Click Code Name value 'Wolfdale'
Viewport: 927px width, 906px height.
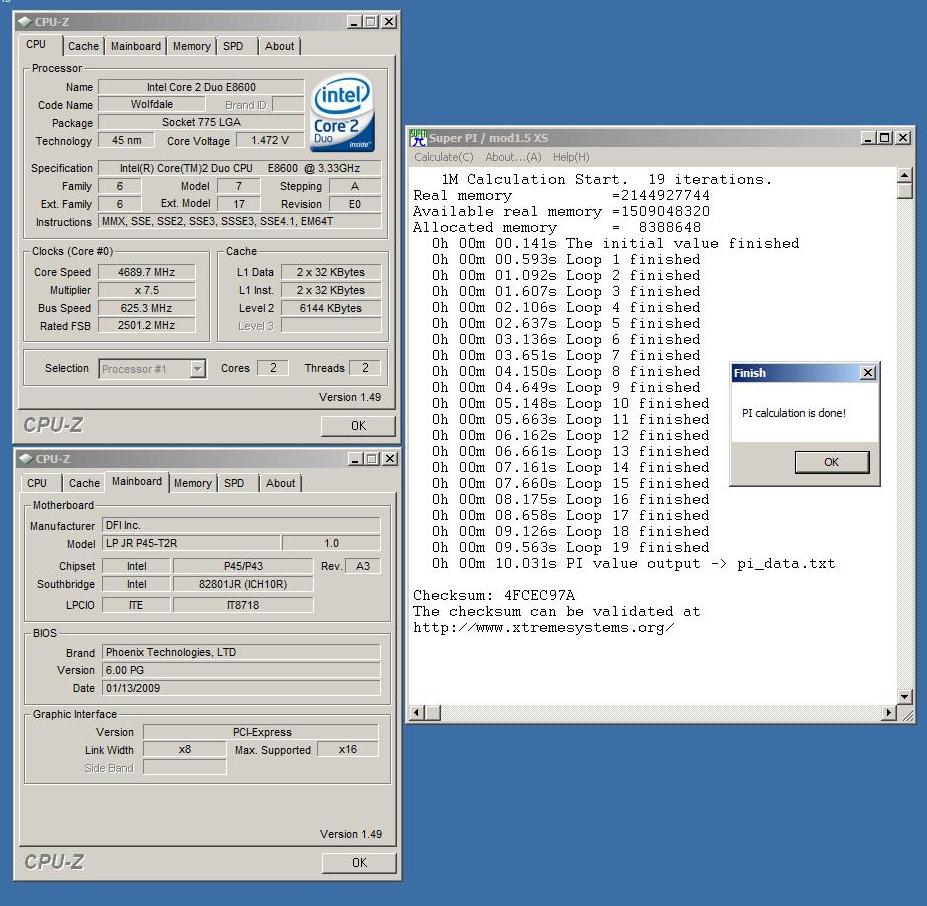152,105
